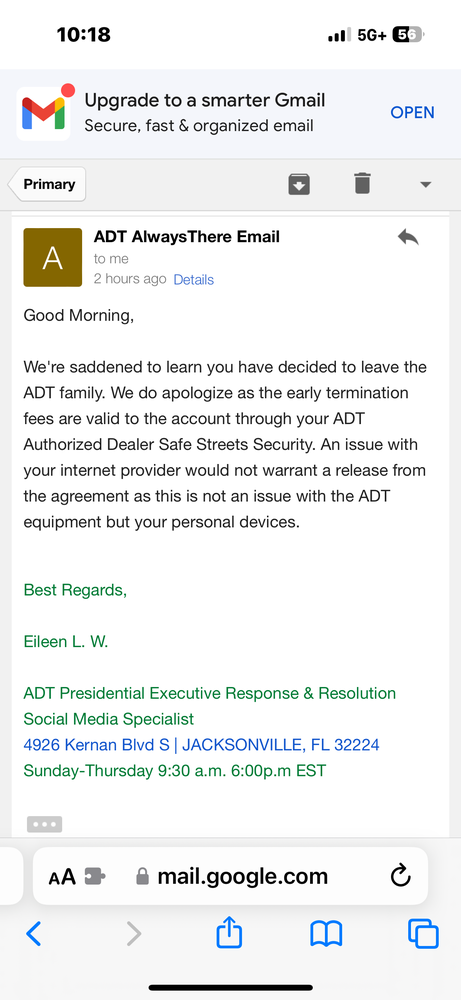Reload the page with the refresh icon
Viewport: 461px width, 1000px height.
(x=400, y=876)
